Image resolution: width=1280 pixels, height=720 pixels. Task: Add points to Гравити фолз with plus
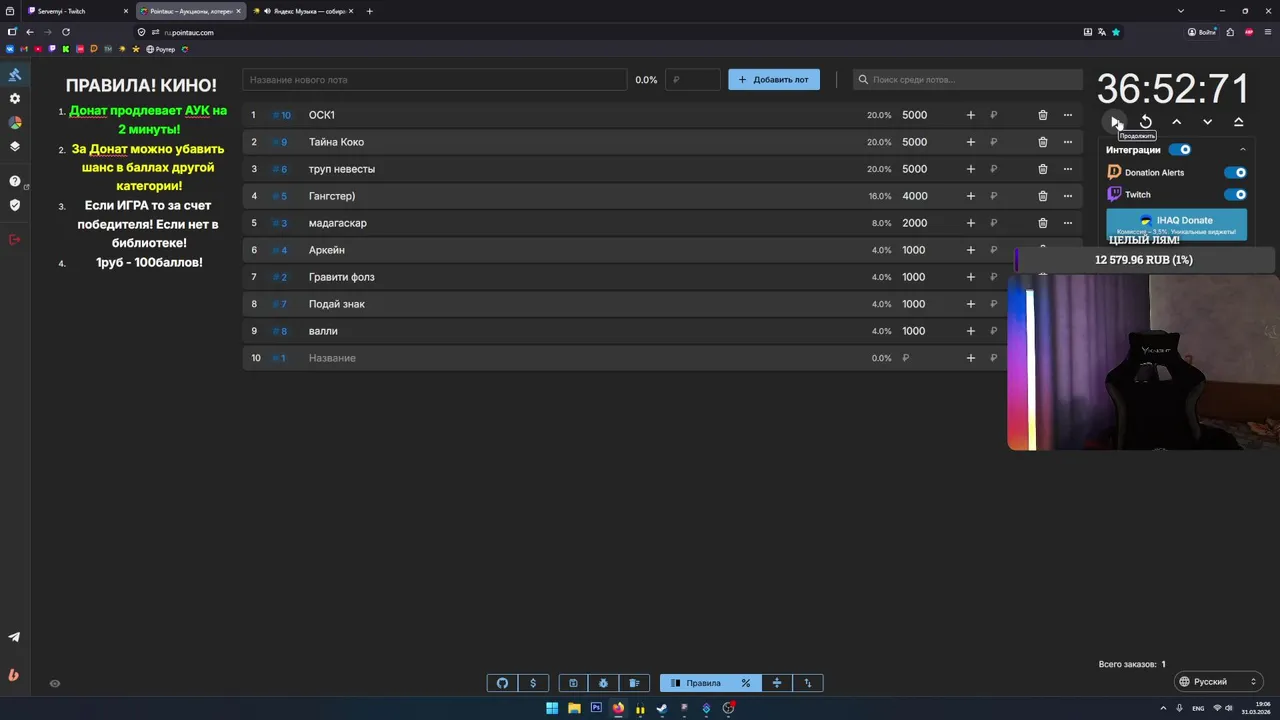coord(970,277)
